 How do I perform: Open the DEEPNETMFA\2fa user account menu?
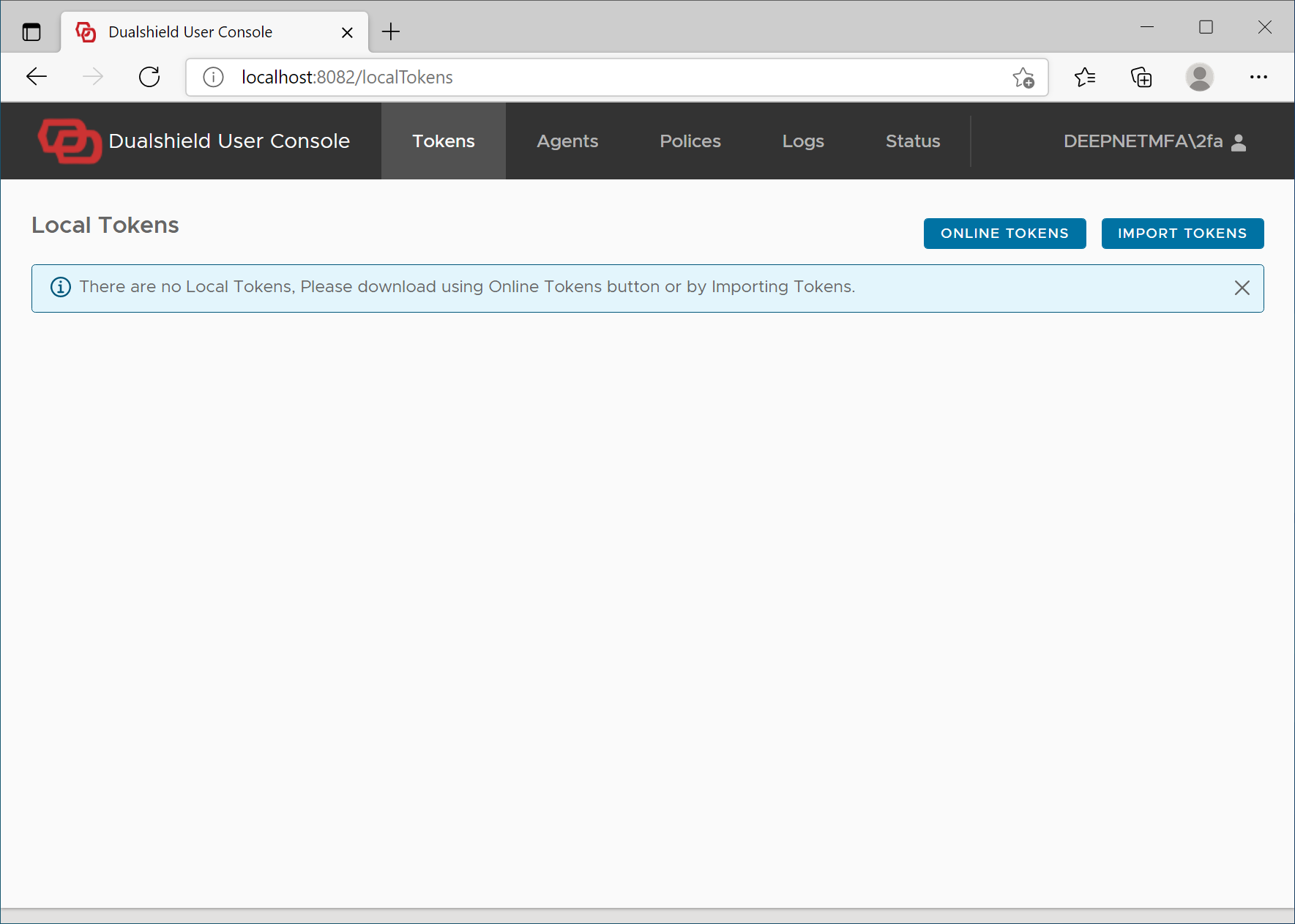point(1154,141)
